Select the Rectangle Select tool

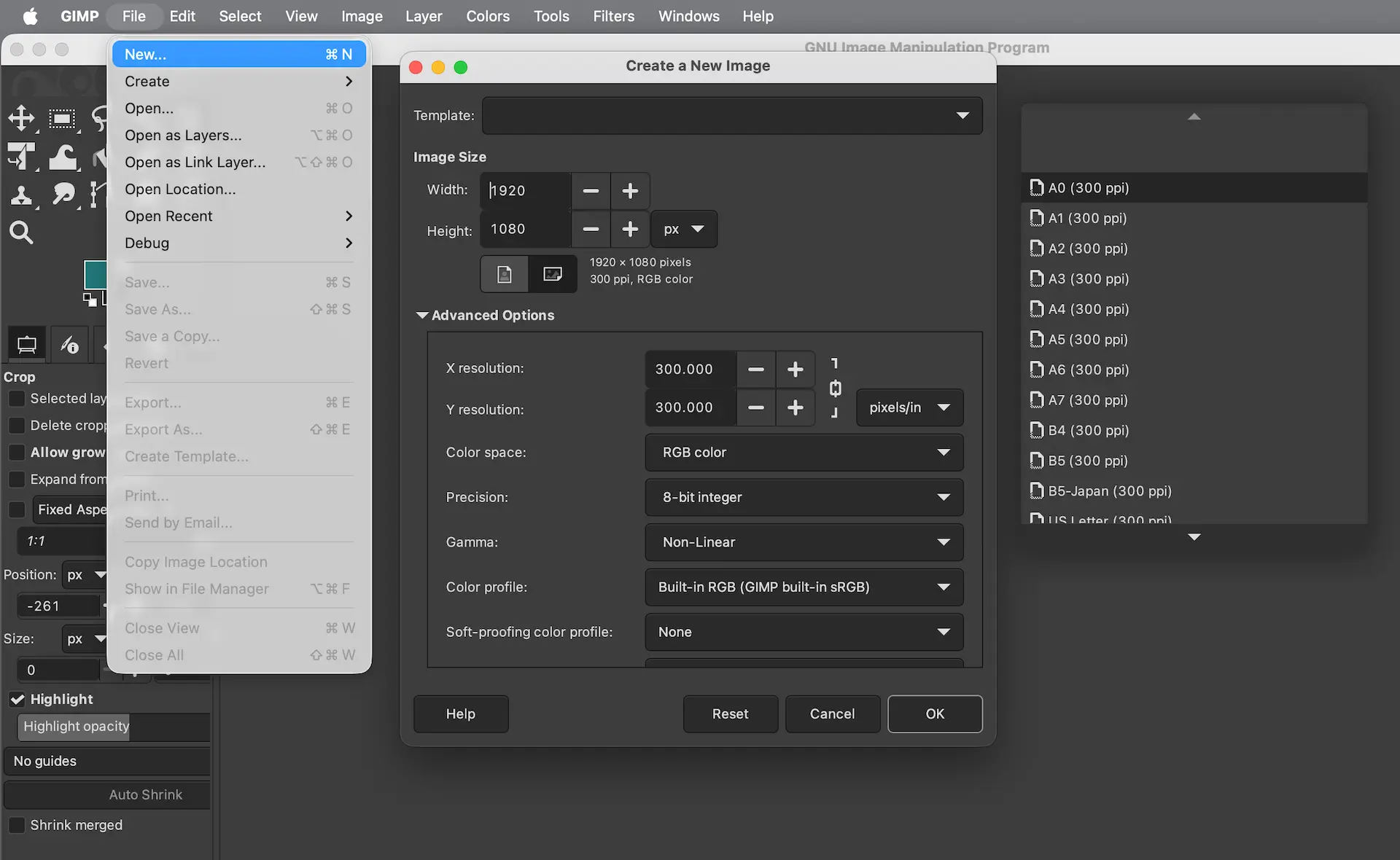coord(62,118)
